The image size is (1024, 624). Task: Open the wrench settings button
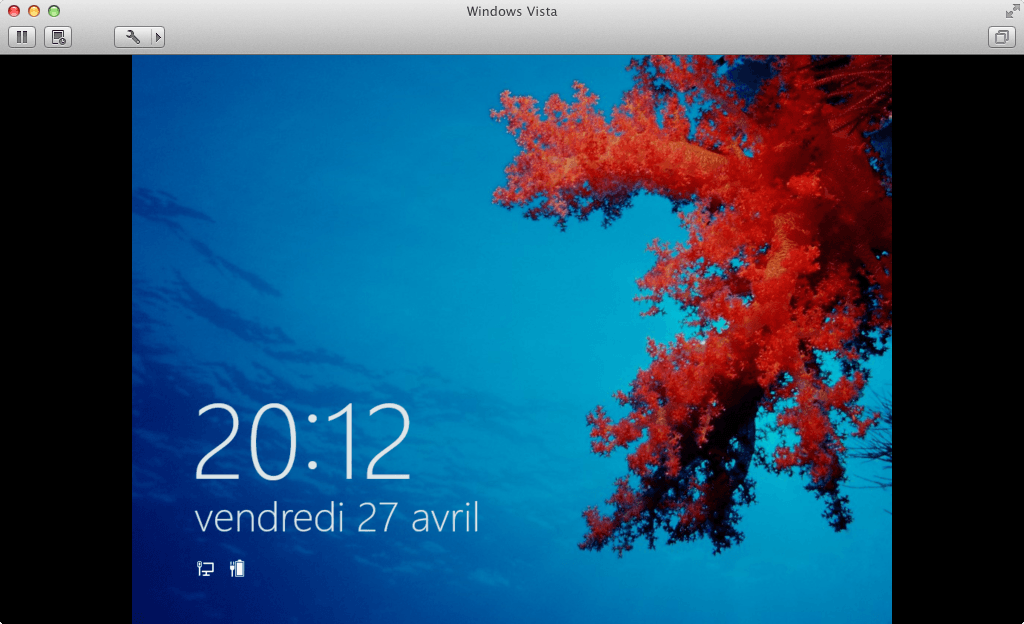133,37
